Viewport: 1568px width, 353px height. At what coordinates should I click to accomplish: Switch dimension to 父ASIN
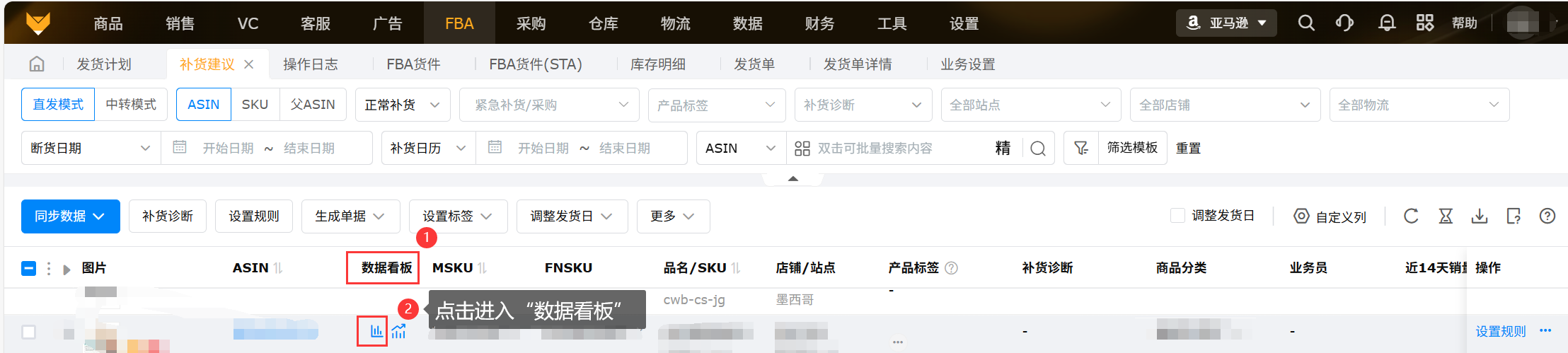(313, 105)
